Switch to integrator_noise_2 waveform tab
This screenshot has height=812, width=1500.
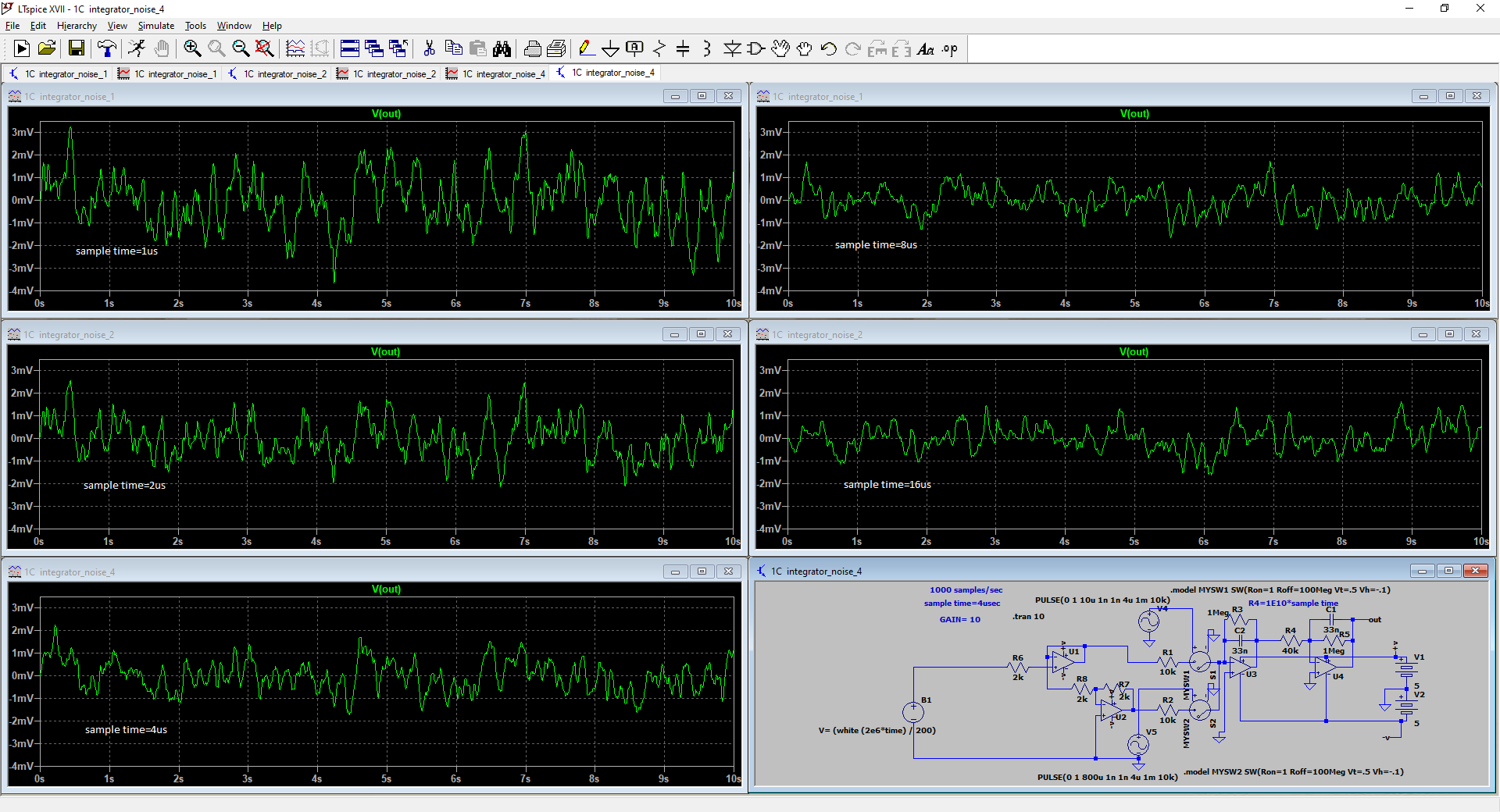tap(386, 73)
